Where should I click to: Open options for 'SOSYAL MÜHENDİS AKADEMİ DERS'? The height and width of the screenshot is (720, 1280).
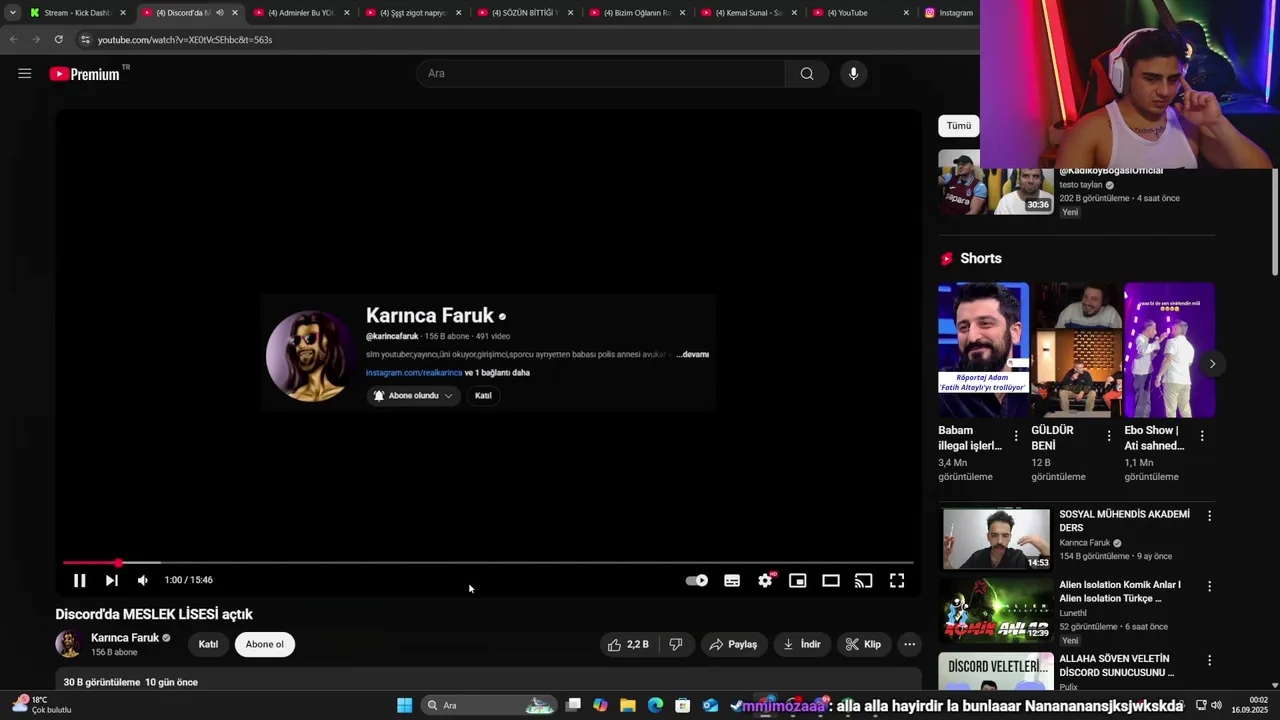coord(1209,516)
